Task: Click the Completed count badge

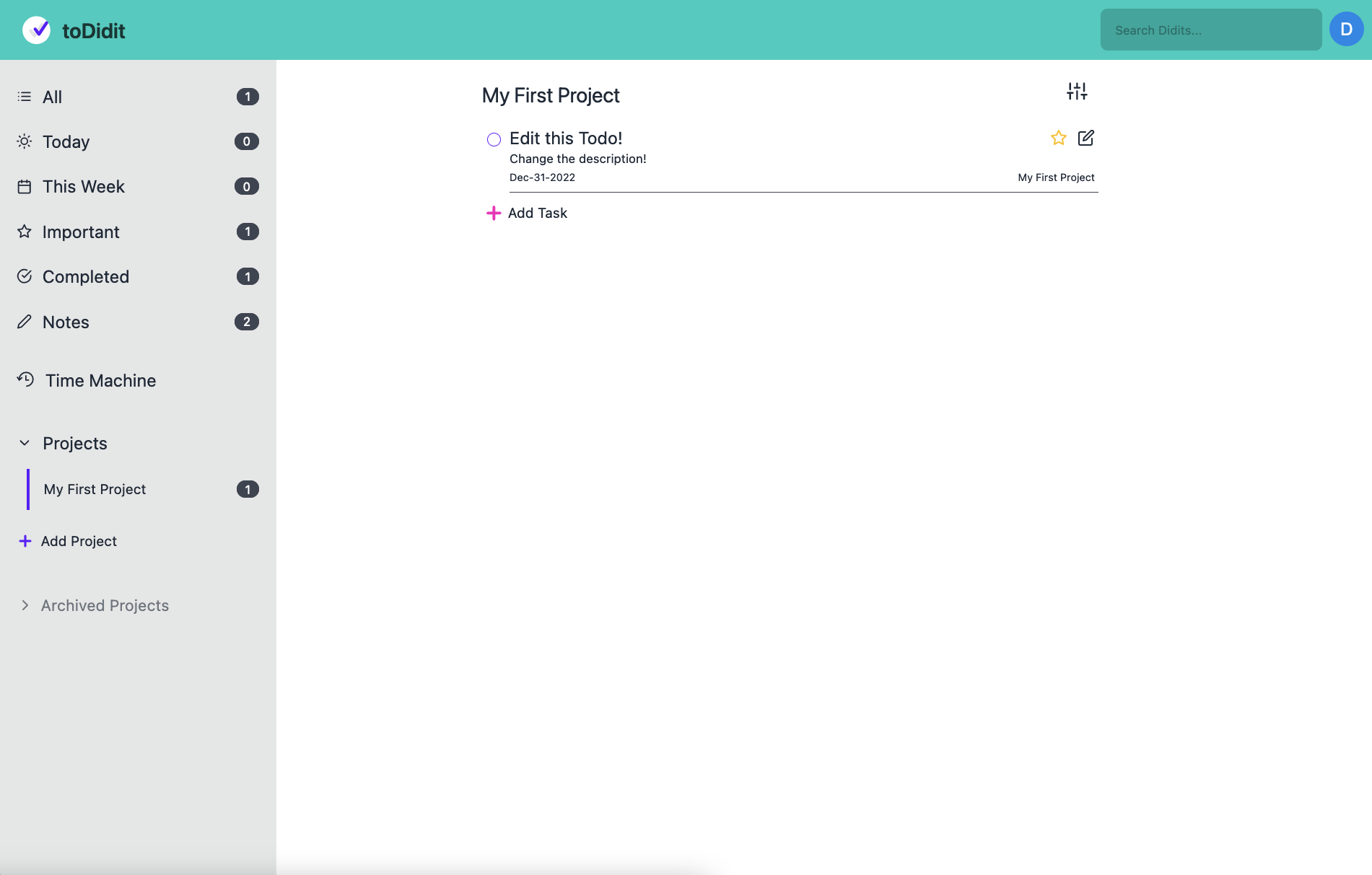Action: 248,276
